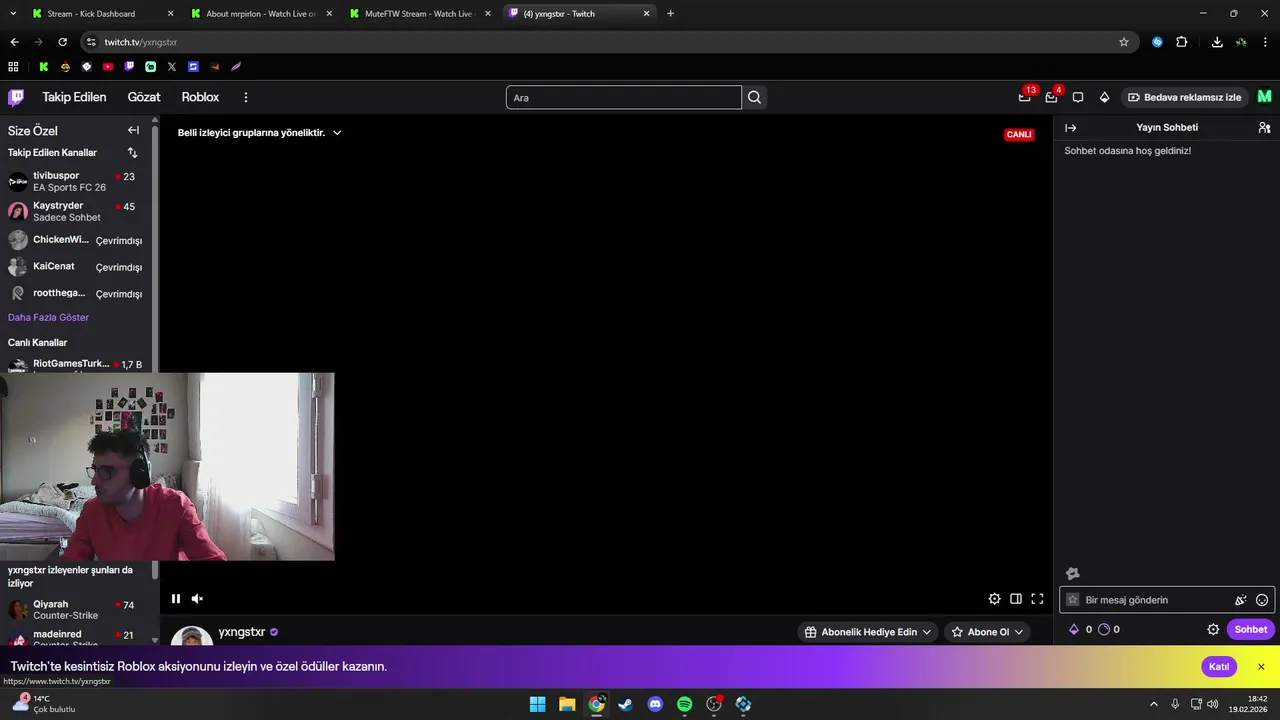The width and height of the screenshot is (1280, 720).
Task: Open chat settings gear
Action: point(1213,629)
